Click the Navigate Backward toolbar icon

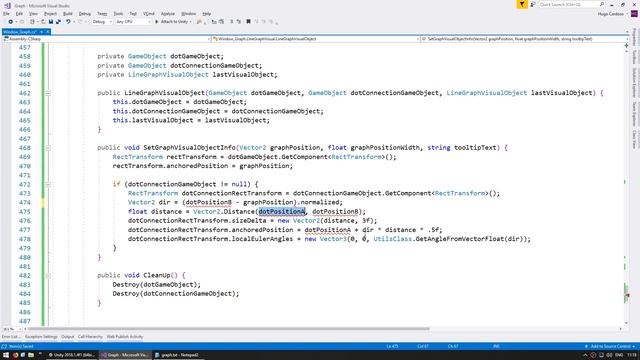(x=10, y=22)
